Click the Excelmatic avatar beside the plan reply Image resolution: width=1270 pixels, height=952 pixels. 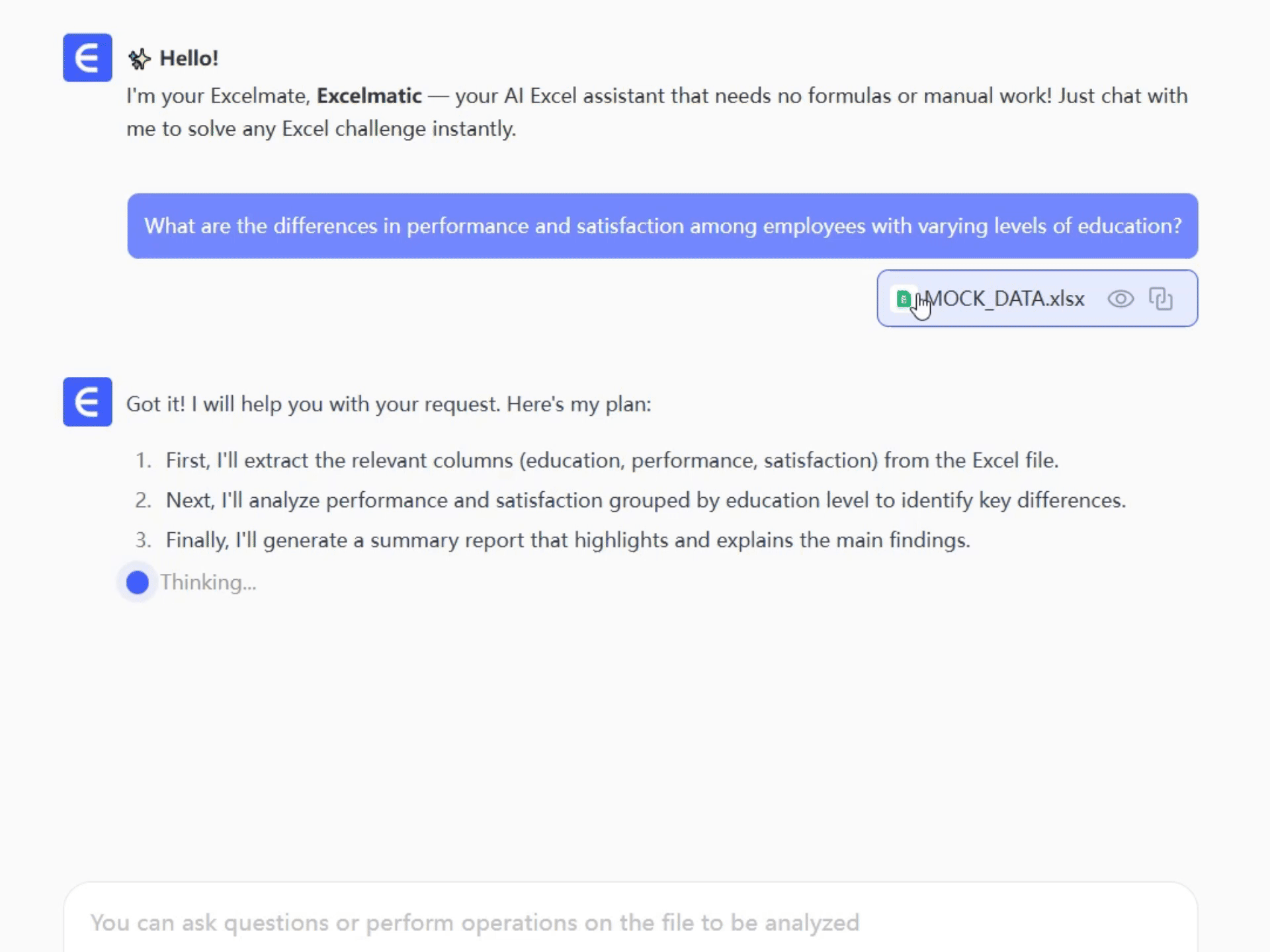tap(87, 402)
